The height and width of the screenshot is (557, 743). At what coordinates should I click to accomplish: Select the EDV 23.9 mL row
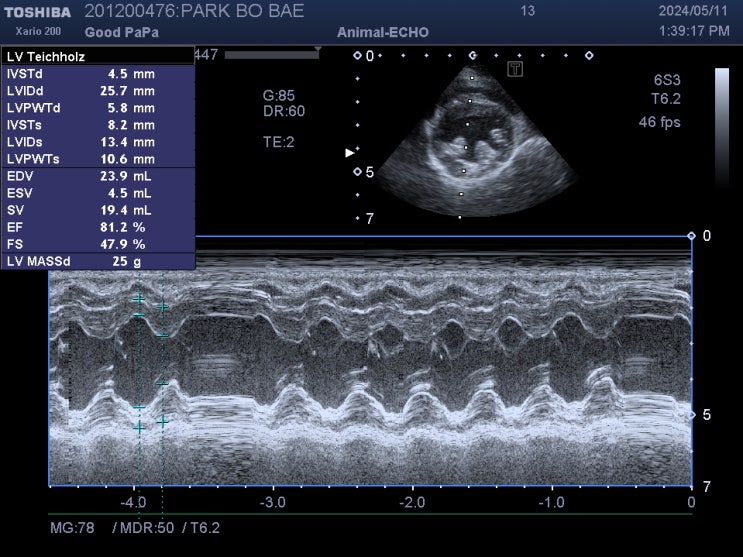(x=98, y=176)
